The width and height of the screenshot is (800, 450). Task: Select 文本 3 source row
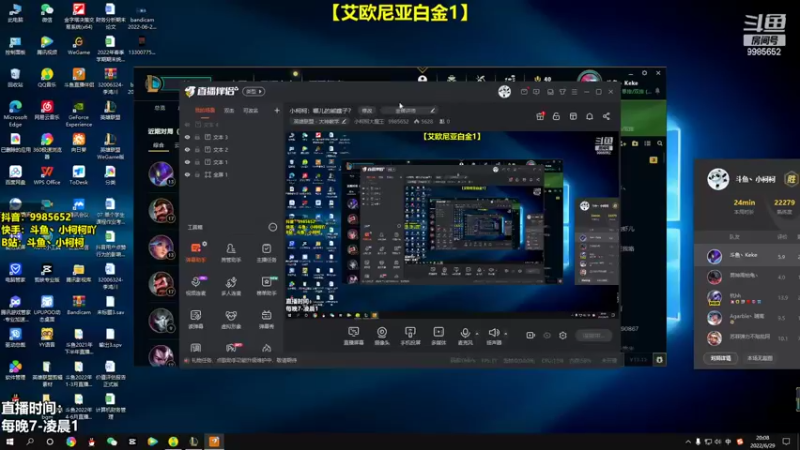pyautogui.click(x=231, y=137)
